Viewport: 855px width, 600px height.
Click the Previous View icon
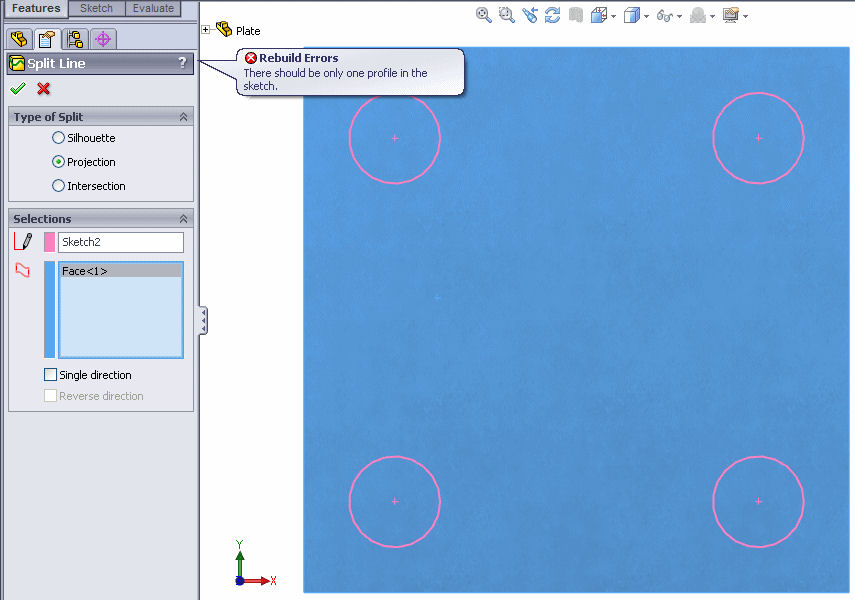529,15
